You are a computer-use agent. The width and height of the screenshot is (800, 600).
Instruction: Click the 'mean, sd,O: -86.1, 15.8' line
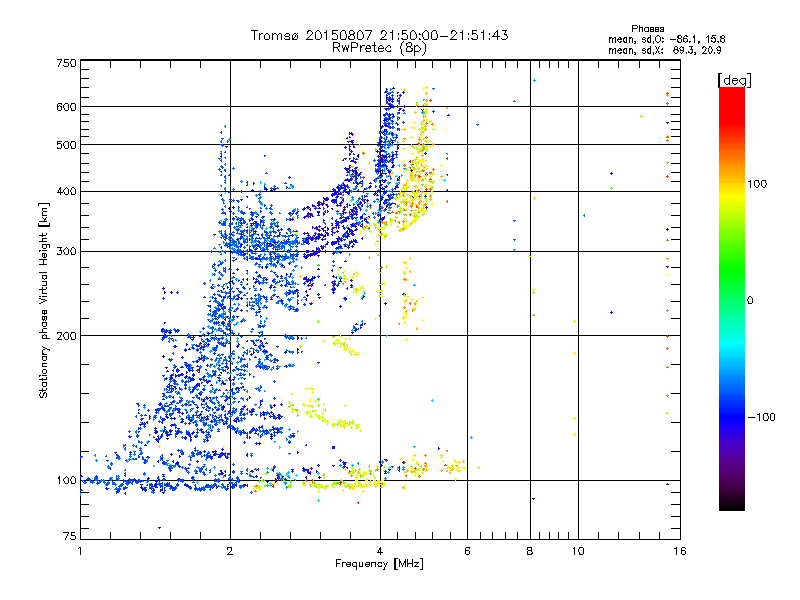tap(666, 39)
